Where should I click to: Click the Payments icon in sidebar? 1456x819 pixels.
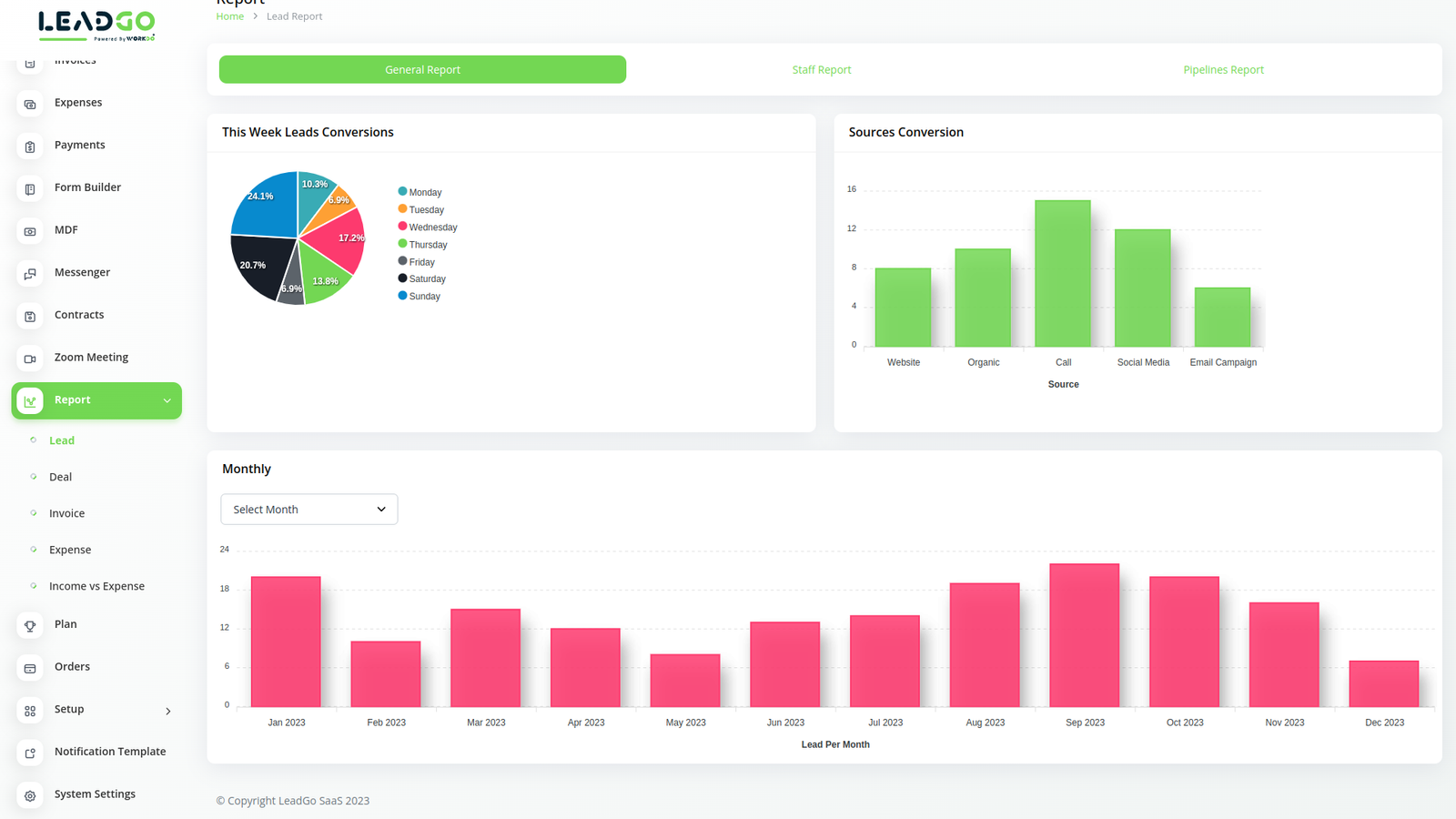click(30, 147)
